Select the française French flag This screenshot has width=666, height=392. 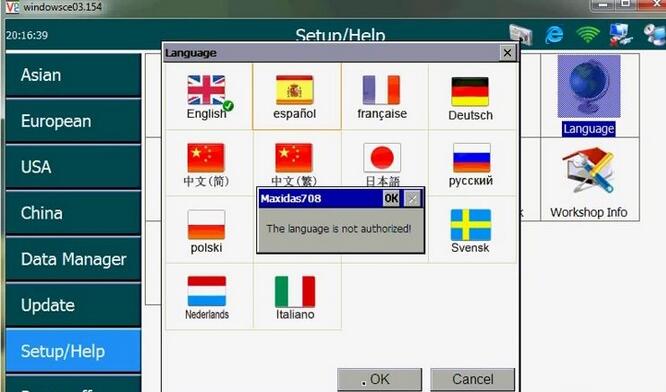[381, 90]
